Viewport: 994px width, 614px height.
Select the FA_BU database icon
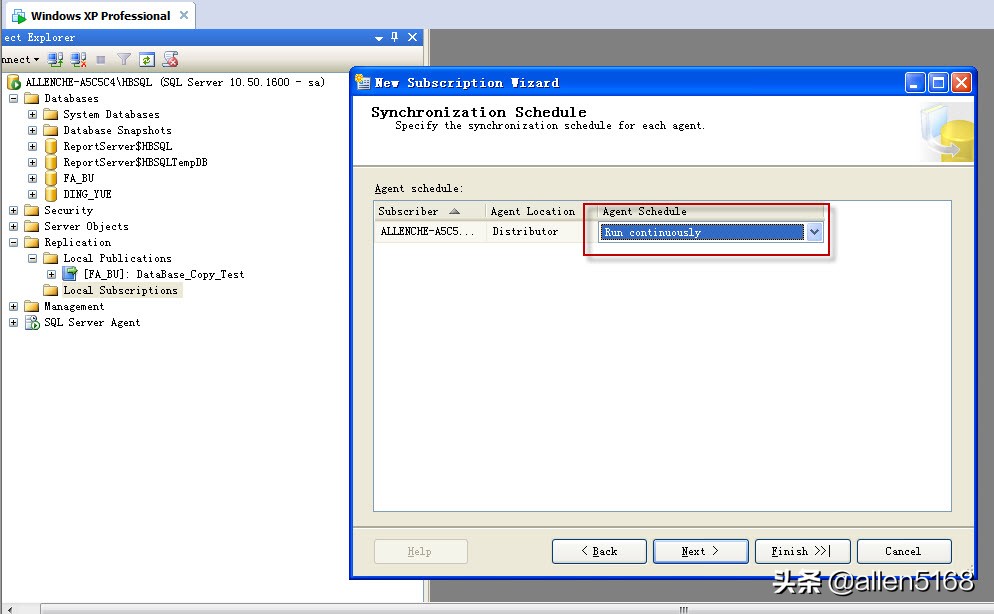51,178
